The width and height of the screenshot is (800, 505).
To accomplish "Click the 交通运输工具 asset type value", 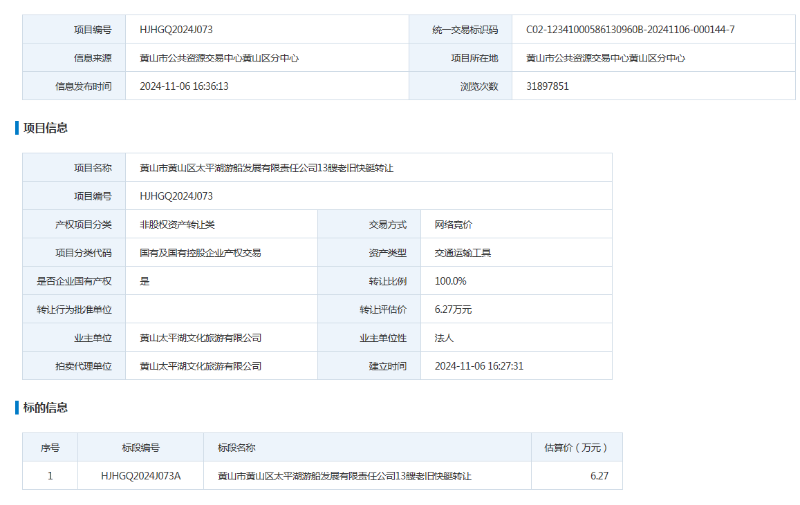I will [x=462, y=253].
